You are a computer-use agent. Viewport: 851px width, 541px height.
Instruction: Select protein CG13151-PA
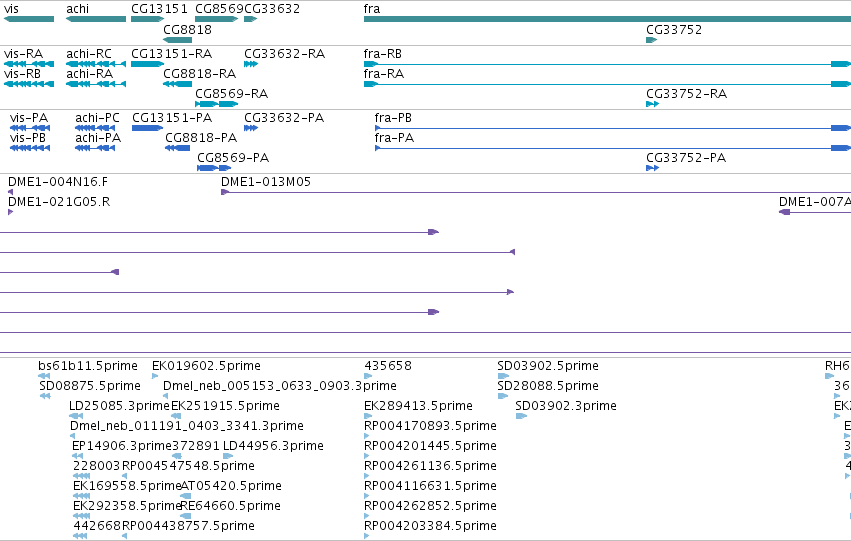pyautogui.click(x=148, y=128)
